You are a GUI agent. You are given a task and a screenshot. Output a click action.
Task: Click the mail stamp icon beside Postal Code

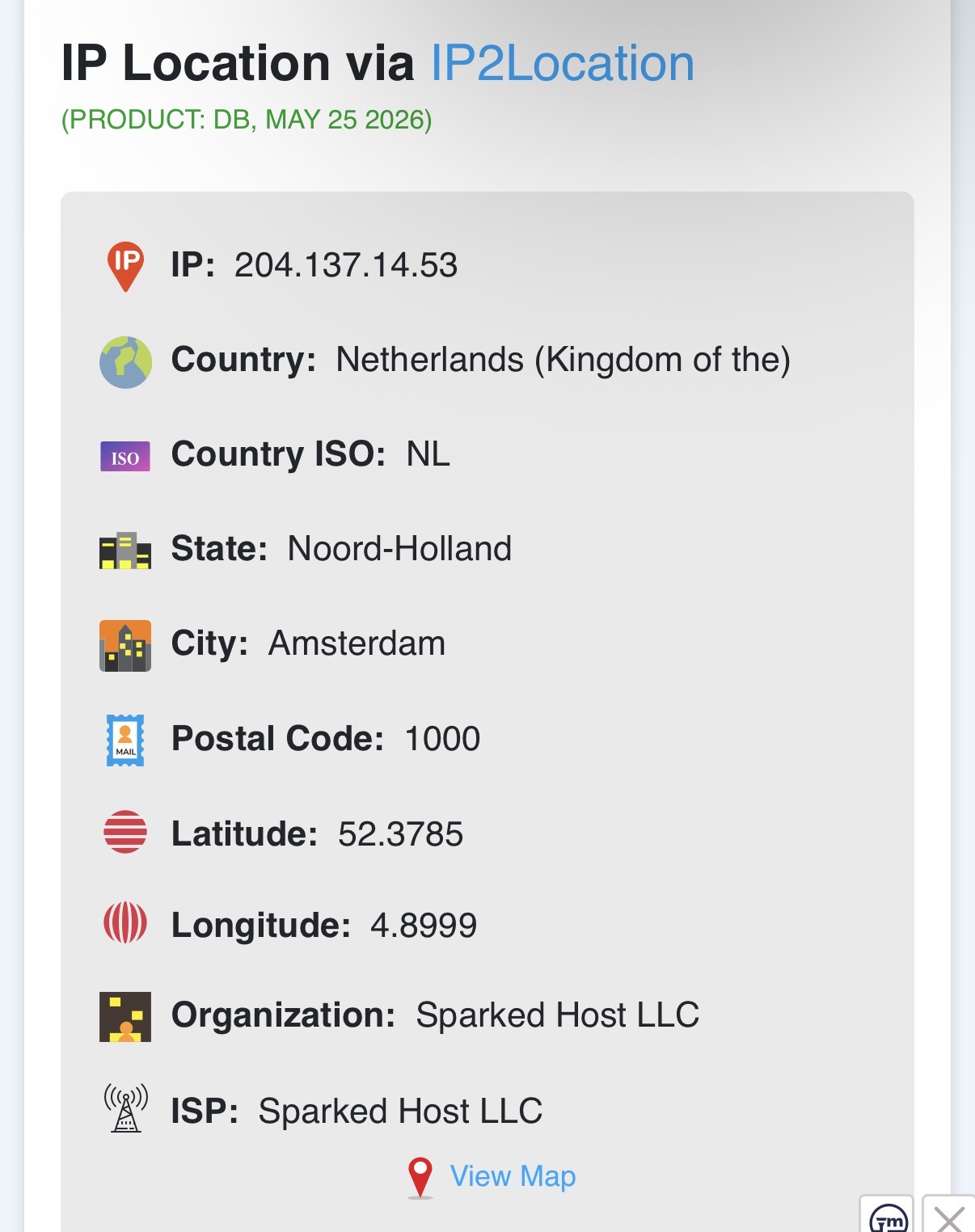point(125,740)
